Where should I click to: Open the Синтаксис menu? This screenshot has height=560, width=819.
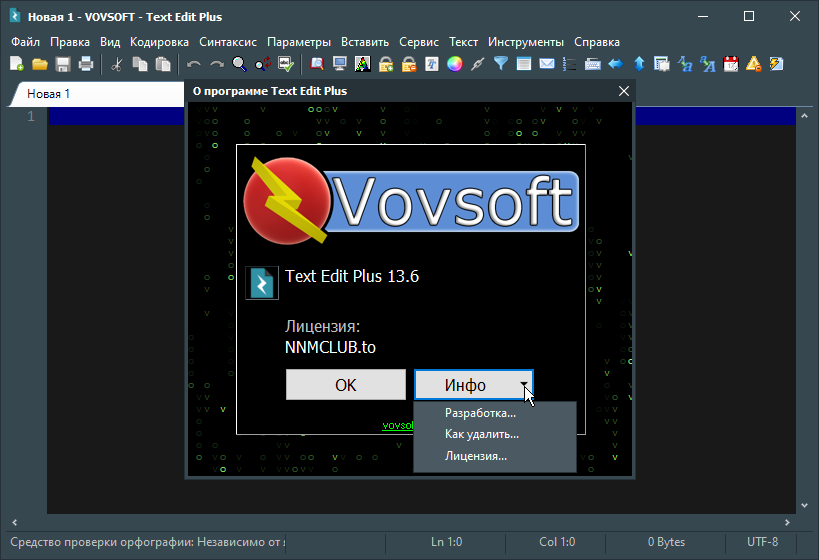(x=228, y=42)
